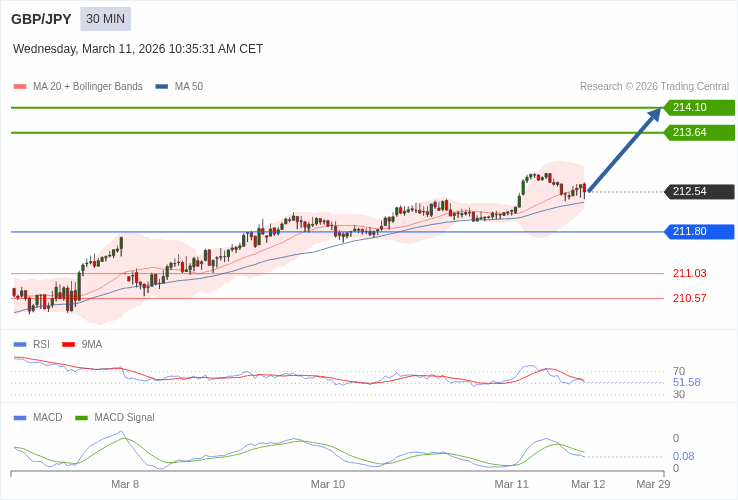Click the 210.57 red support label
This screenshot has width=738, height=500.
pyautogui.click(x=689, y=299)
